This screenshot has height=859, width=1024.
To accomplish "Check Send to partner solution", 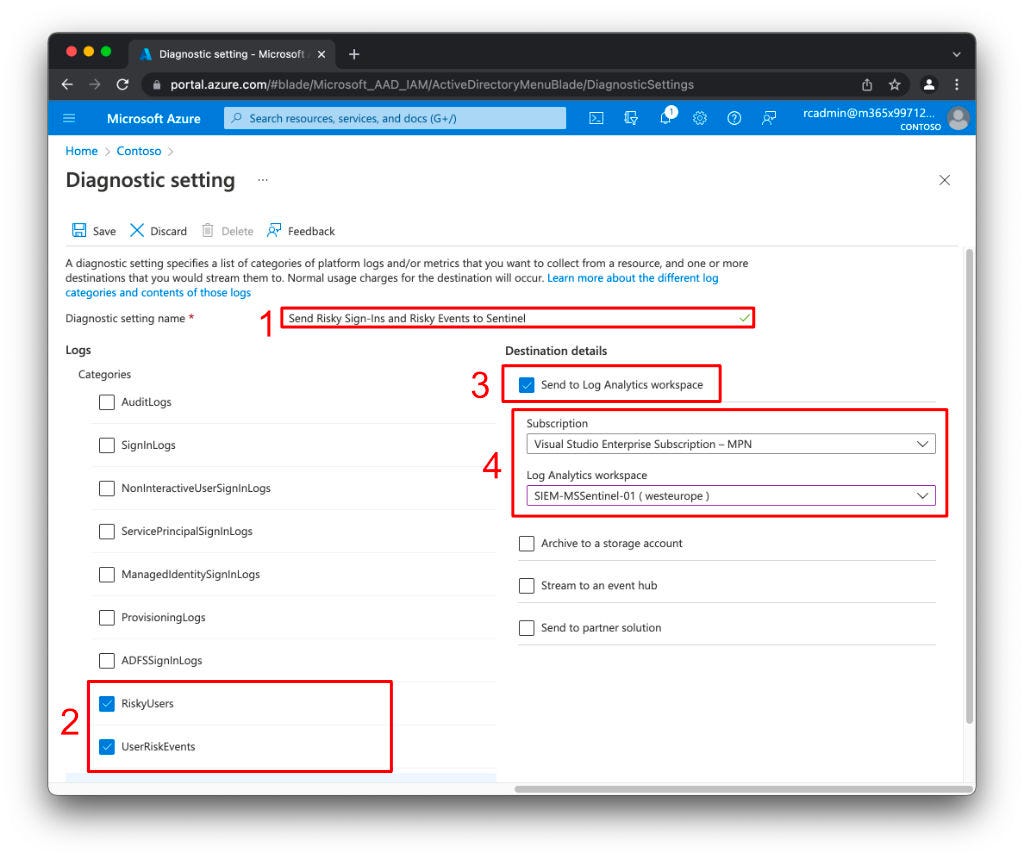I will (526, 628).
